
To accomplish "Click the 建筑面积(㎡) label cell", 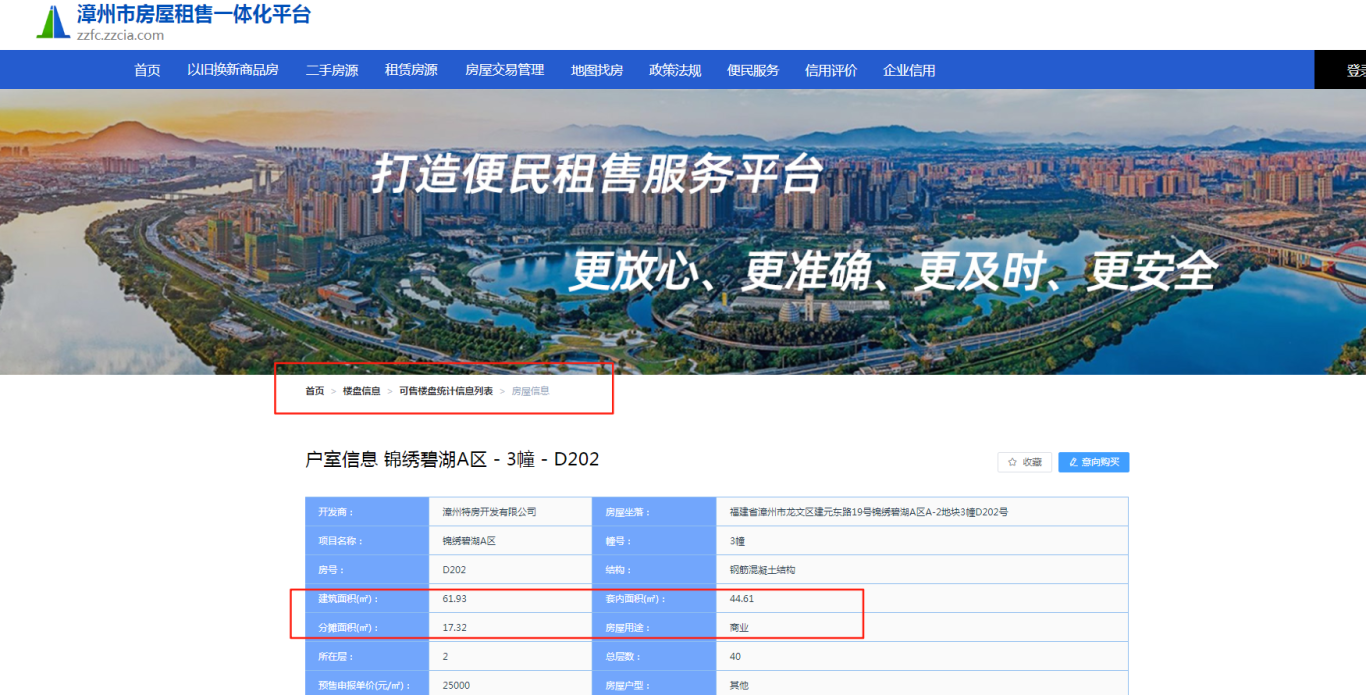I will pyautogui.click(x=367, y=599).
